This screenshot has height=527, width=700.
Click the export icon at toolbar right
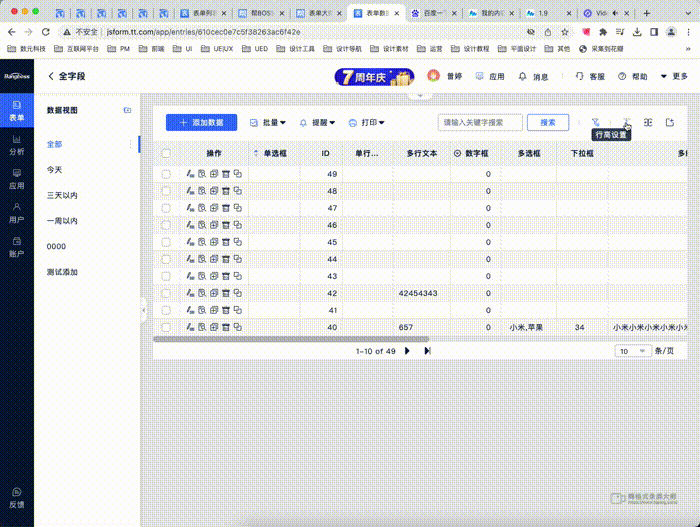670,122
